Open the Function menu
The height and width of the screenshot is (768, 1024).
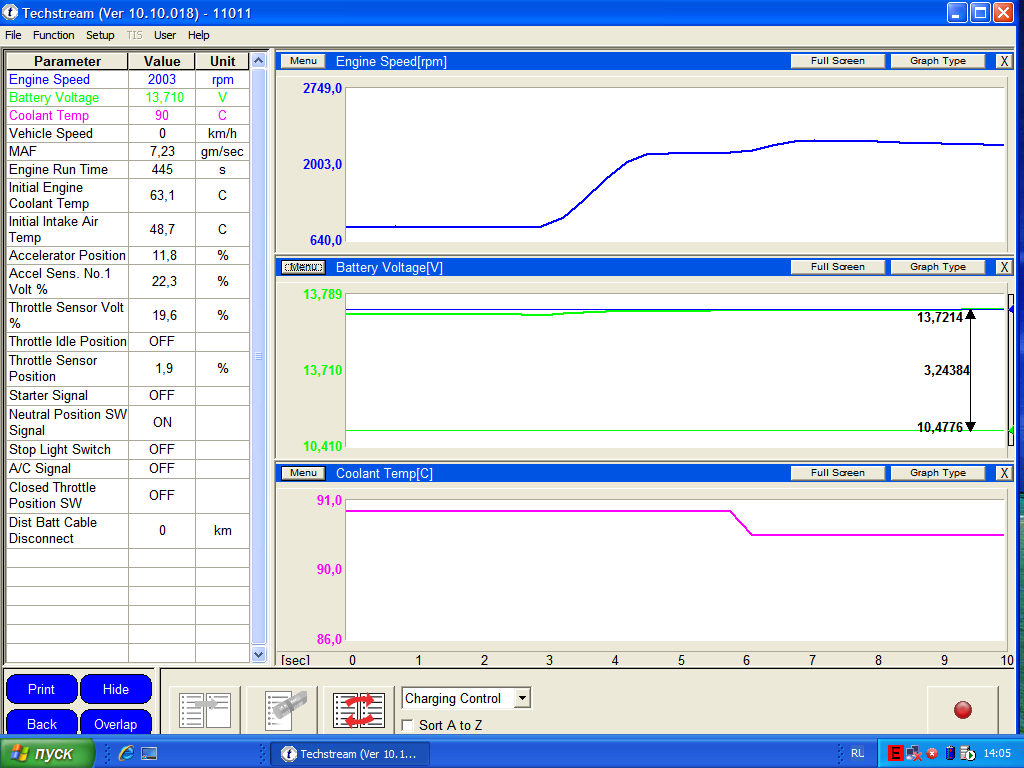pos(54,35)
